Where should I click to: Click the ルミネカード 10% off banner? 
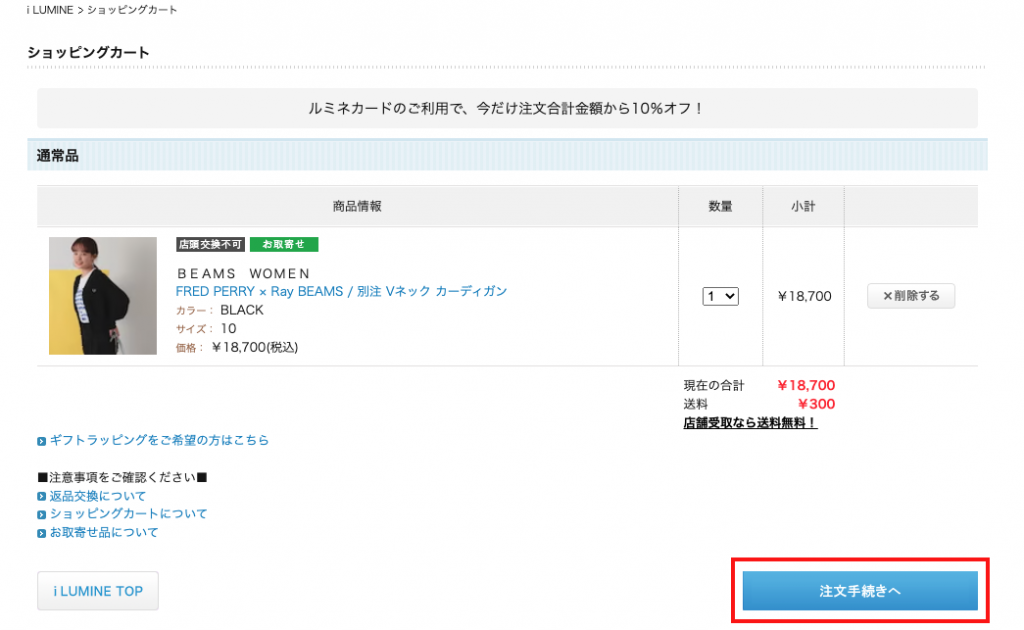[507, 108]
